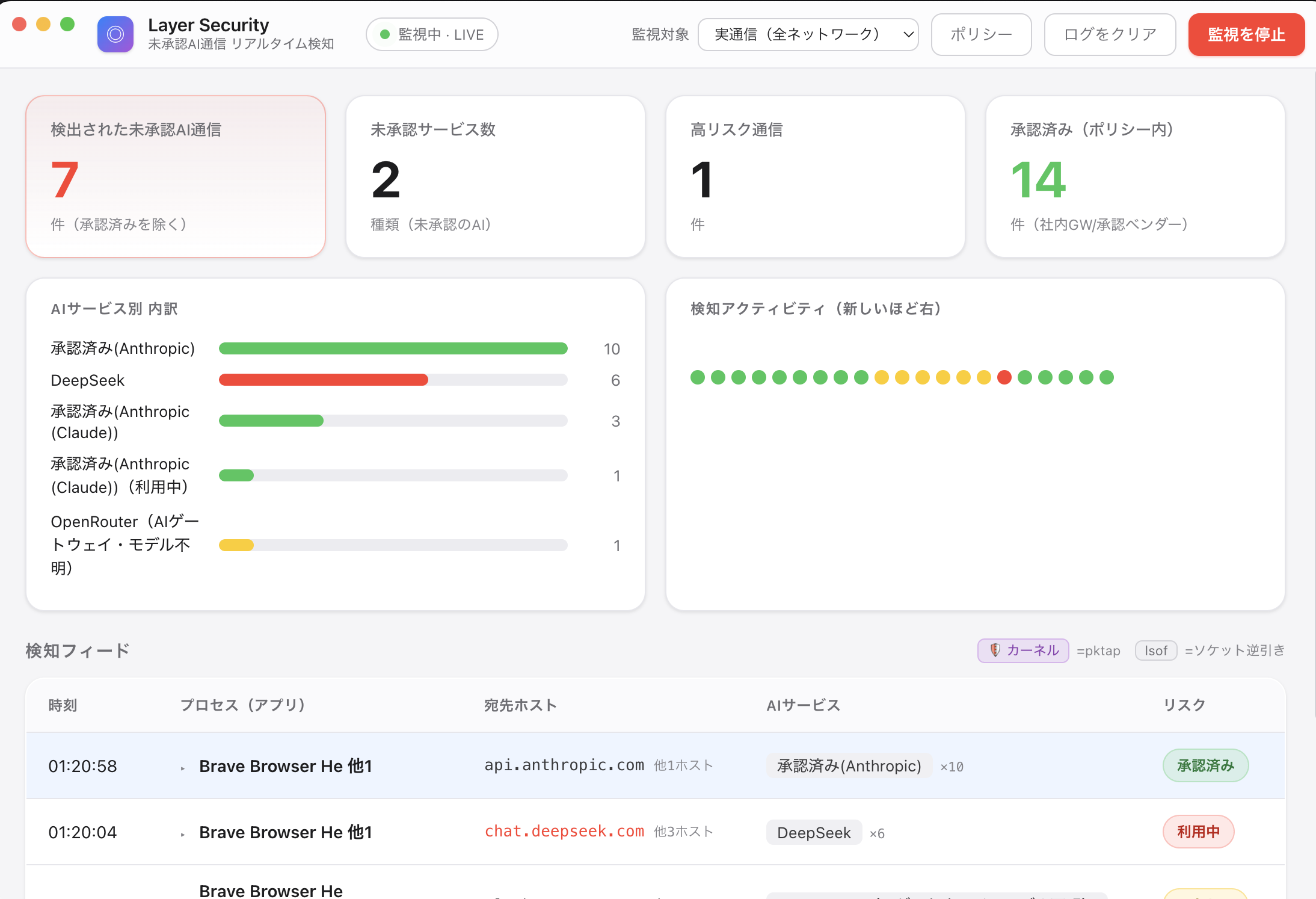Screen dimensions: 1316x899
Task: Click the red DeepSeek bar
Action: click(324, 380)
